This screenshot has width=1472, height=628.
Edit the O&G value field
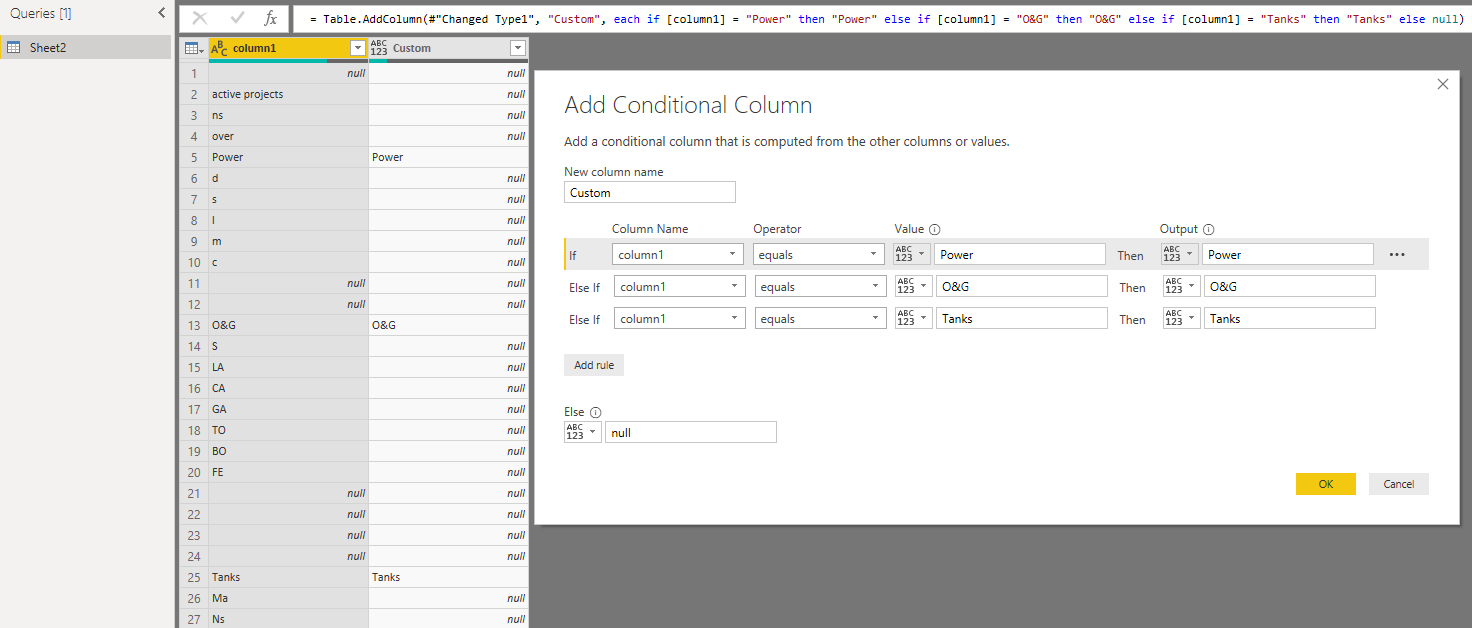(x=1022, y=286)
